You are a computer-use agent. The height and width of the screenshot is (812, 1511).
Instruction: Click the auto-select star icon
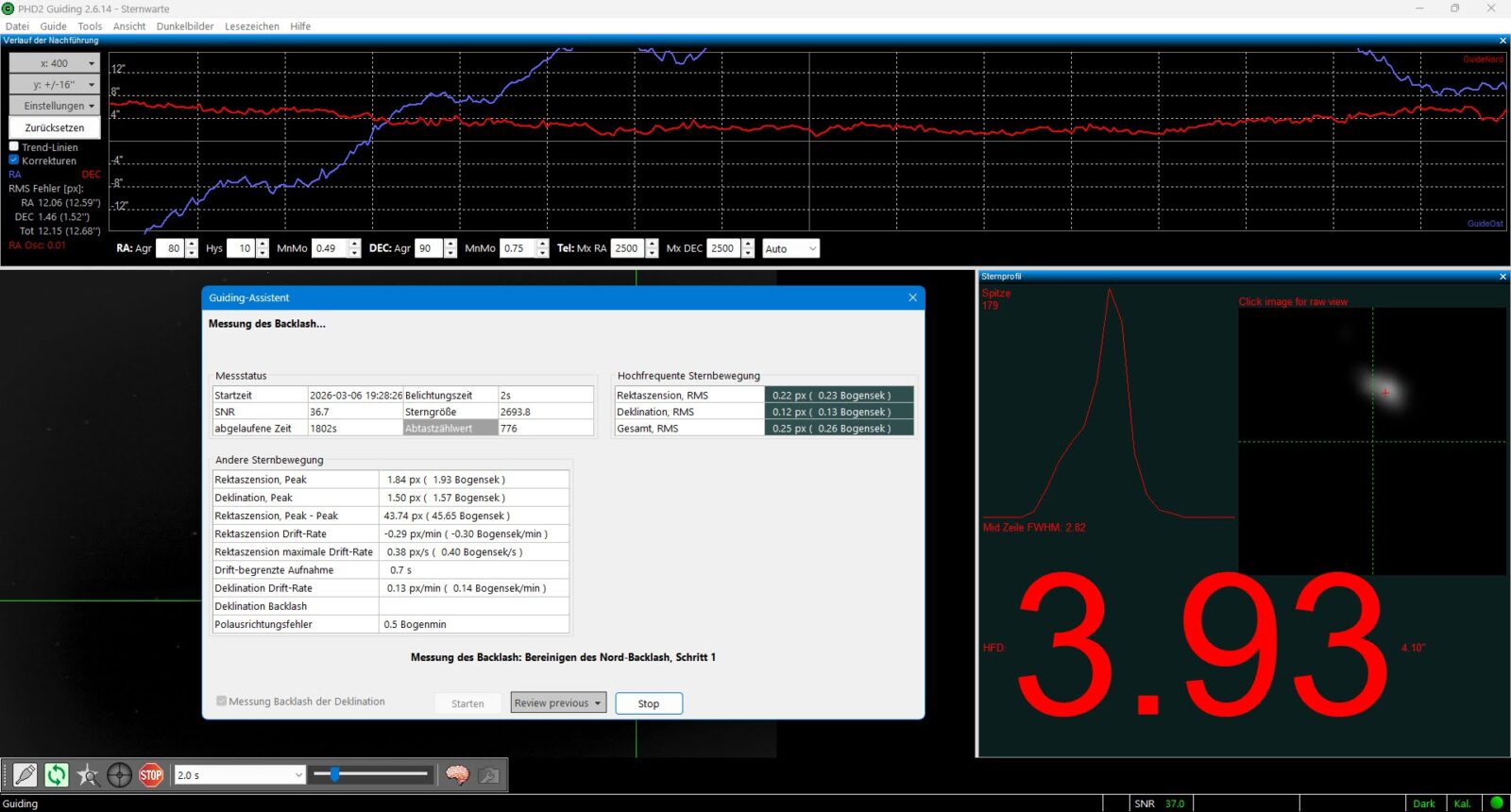pyautogui.click(x=88, y=775)
